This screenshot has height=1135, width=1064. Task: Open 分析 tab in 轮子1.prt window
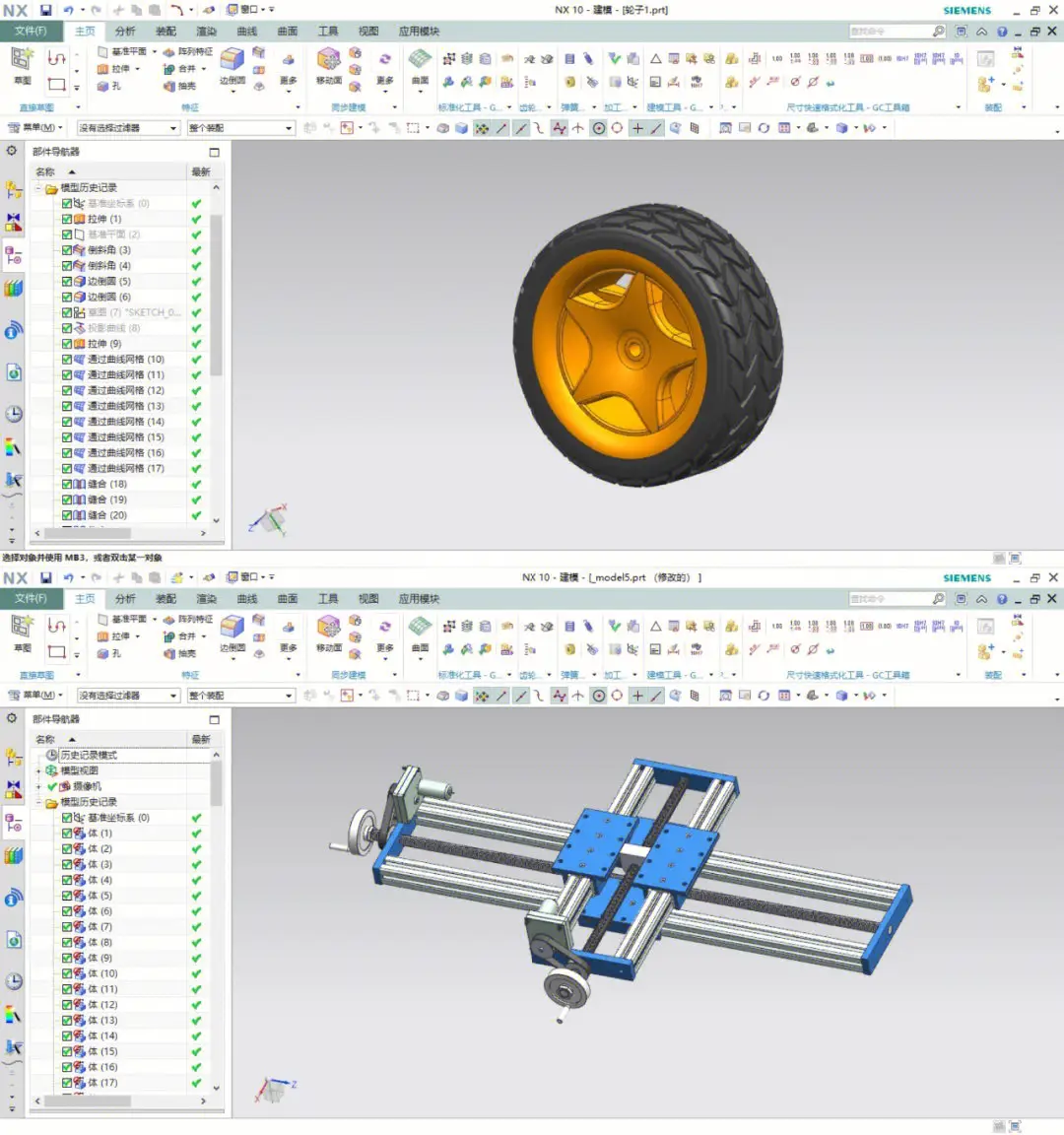pos(124,32)
